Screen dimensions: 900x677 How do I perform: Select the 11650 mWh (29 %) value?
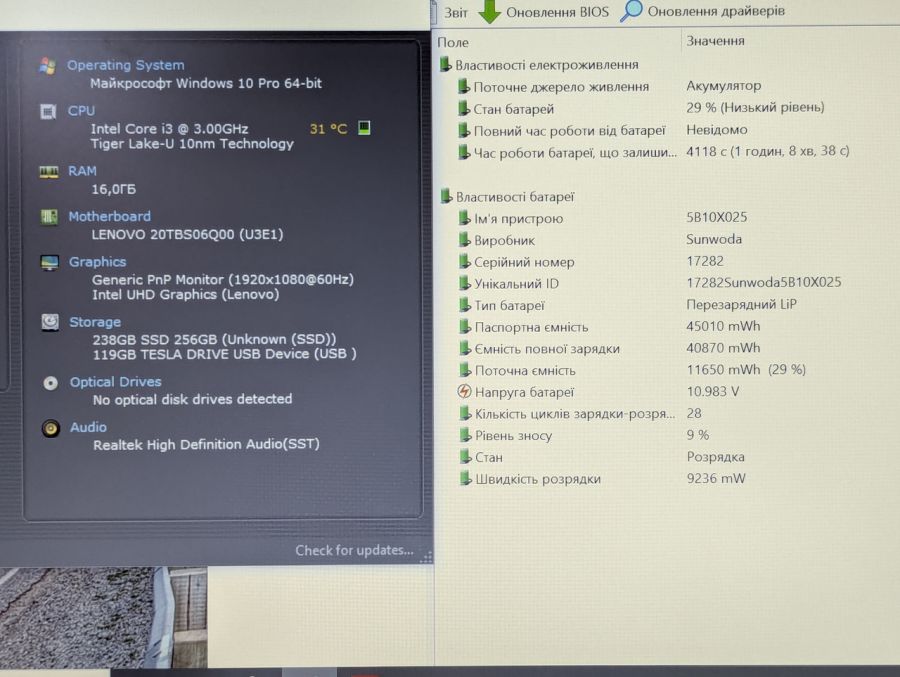pyautogui.click(x=746, y=370)
